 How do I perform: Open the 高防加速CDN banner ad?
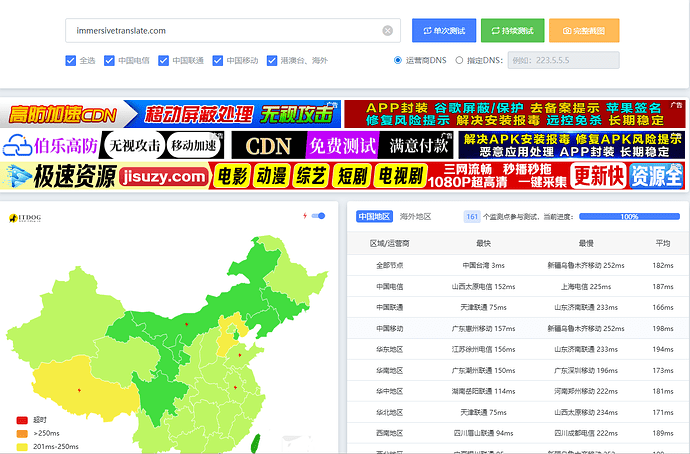pos(170,114)
